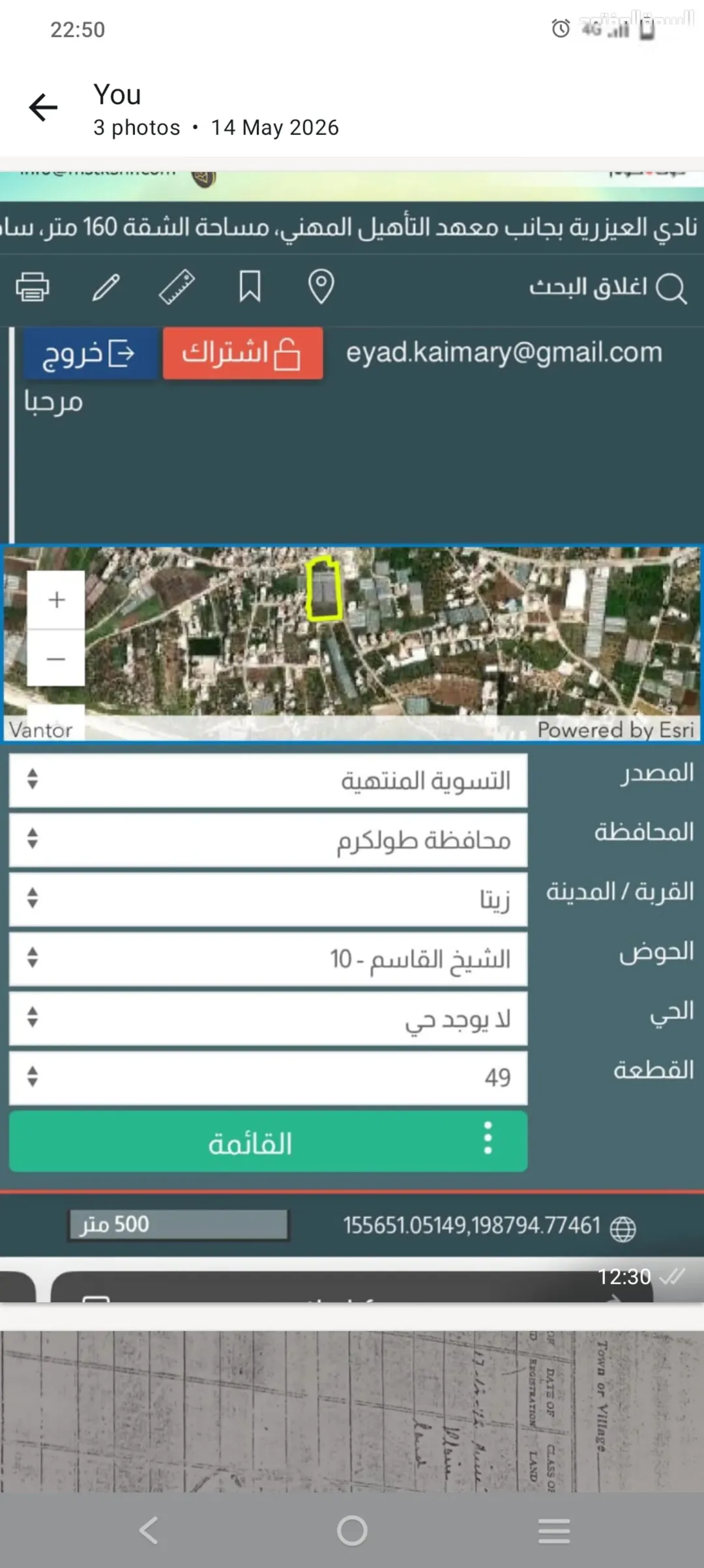
Task: Click the مرحبا greeting text
Action: tap(53, 402)
